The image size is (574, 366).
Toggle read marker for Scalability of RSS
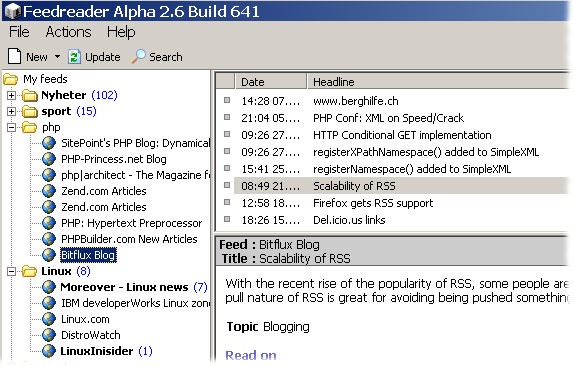point(227,185)
